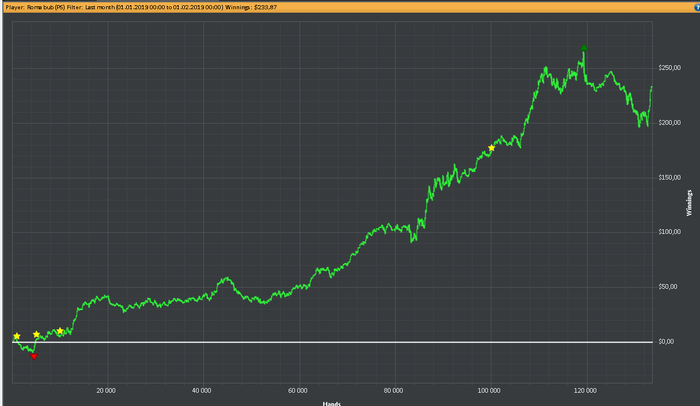
Task: Click the 100 000 hands axis label
Action: [489, 391]
